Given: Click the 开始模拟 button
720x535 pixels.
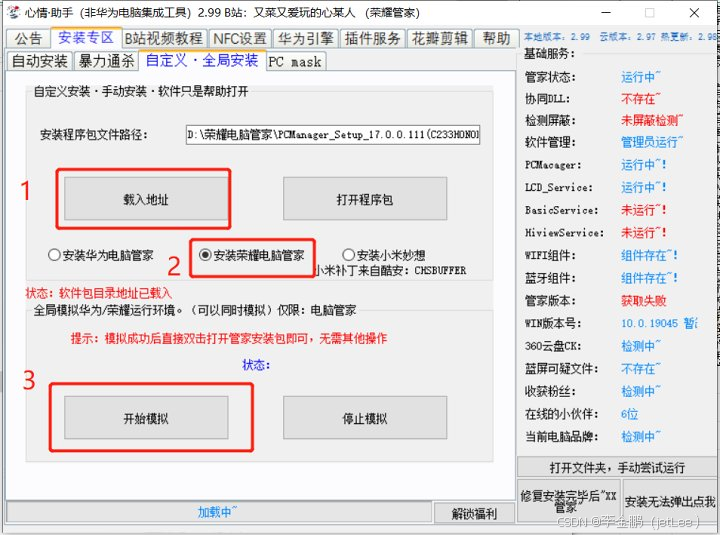Looking at the screenshot, I should coord(146,418).
